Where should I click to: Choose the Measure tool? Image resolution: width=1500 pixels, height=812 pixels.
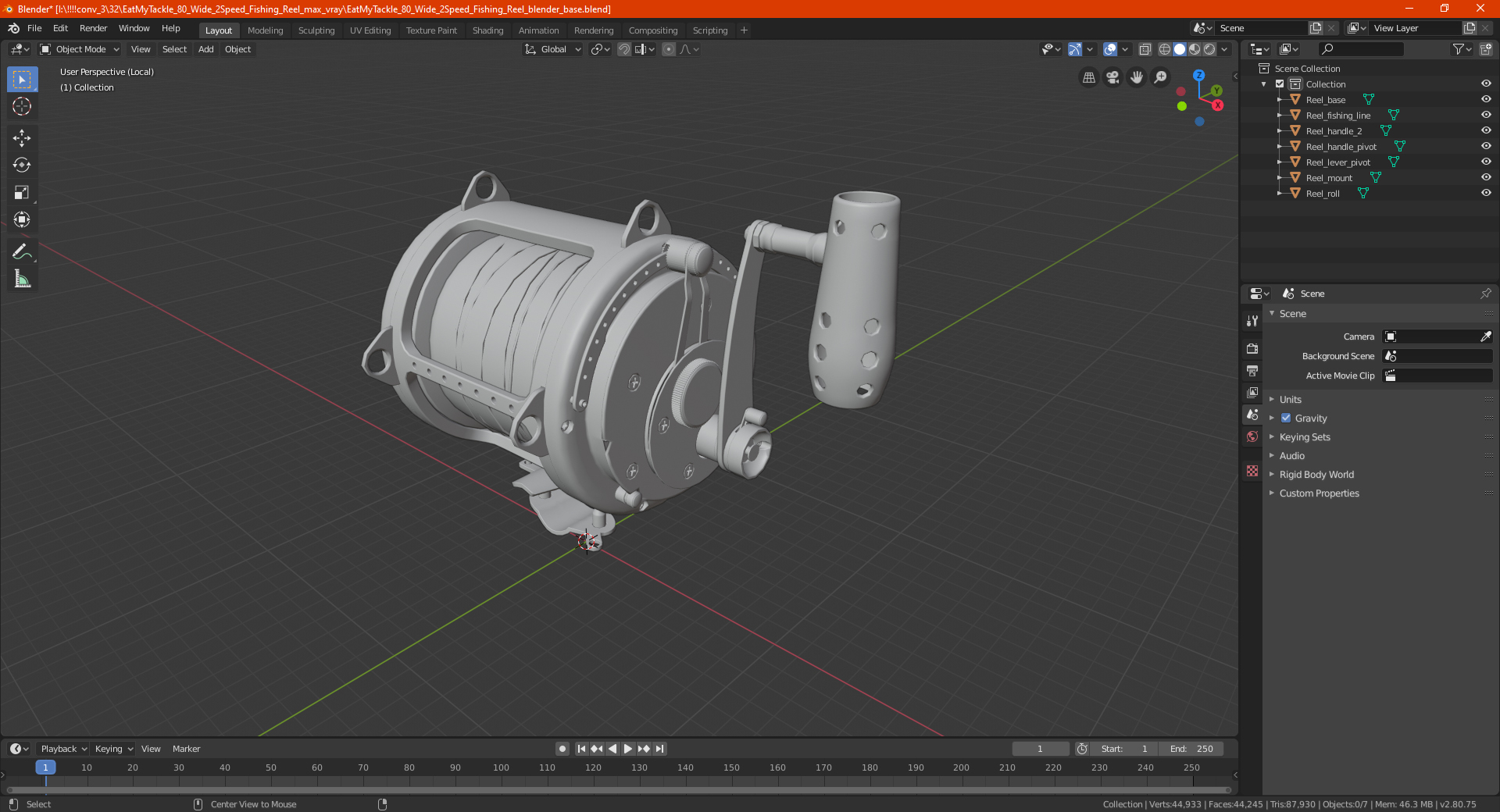pos(22,279)
